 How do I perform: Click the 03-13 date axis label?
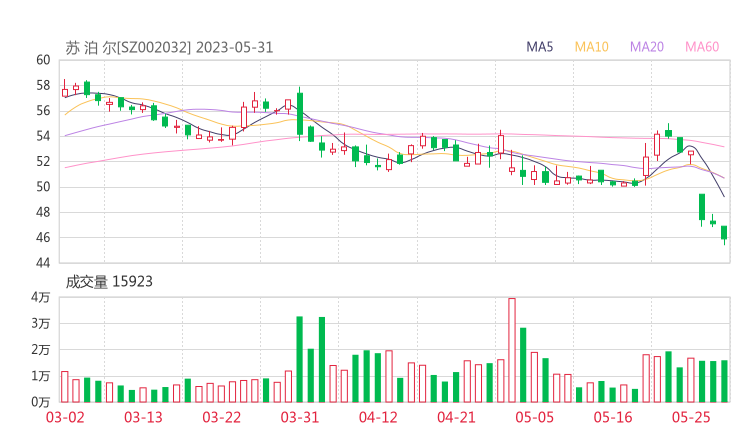pyautogui.click(x=143, y=417)
